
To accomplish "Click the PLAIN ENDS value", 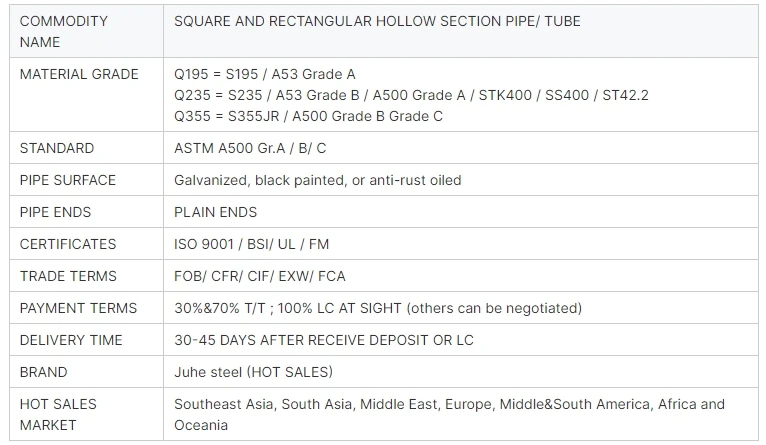I will tap(215, 212).
